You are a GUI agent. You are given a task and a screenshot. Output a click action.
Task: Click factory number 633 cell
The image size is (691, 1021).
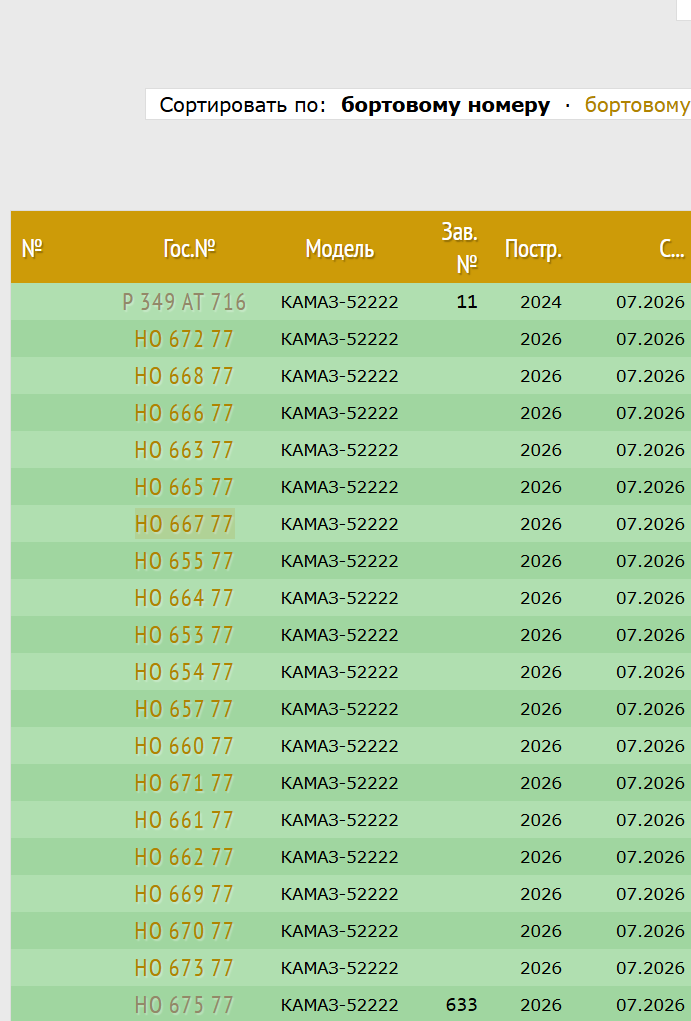pyautogui.click(x=462, y=1005)
